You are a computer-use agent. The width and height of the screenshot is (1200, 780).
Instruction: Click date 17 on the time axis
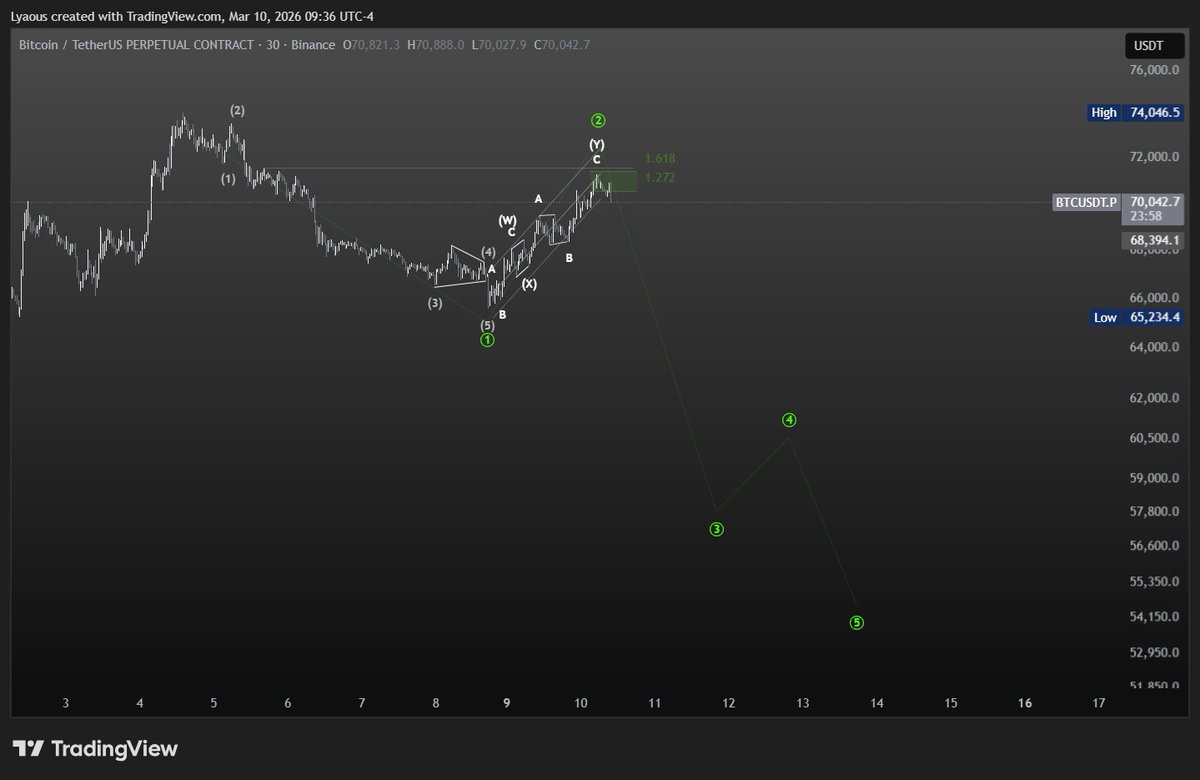tap(1099, 703)
